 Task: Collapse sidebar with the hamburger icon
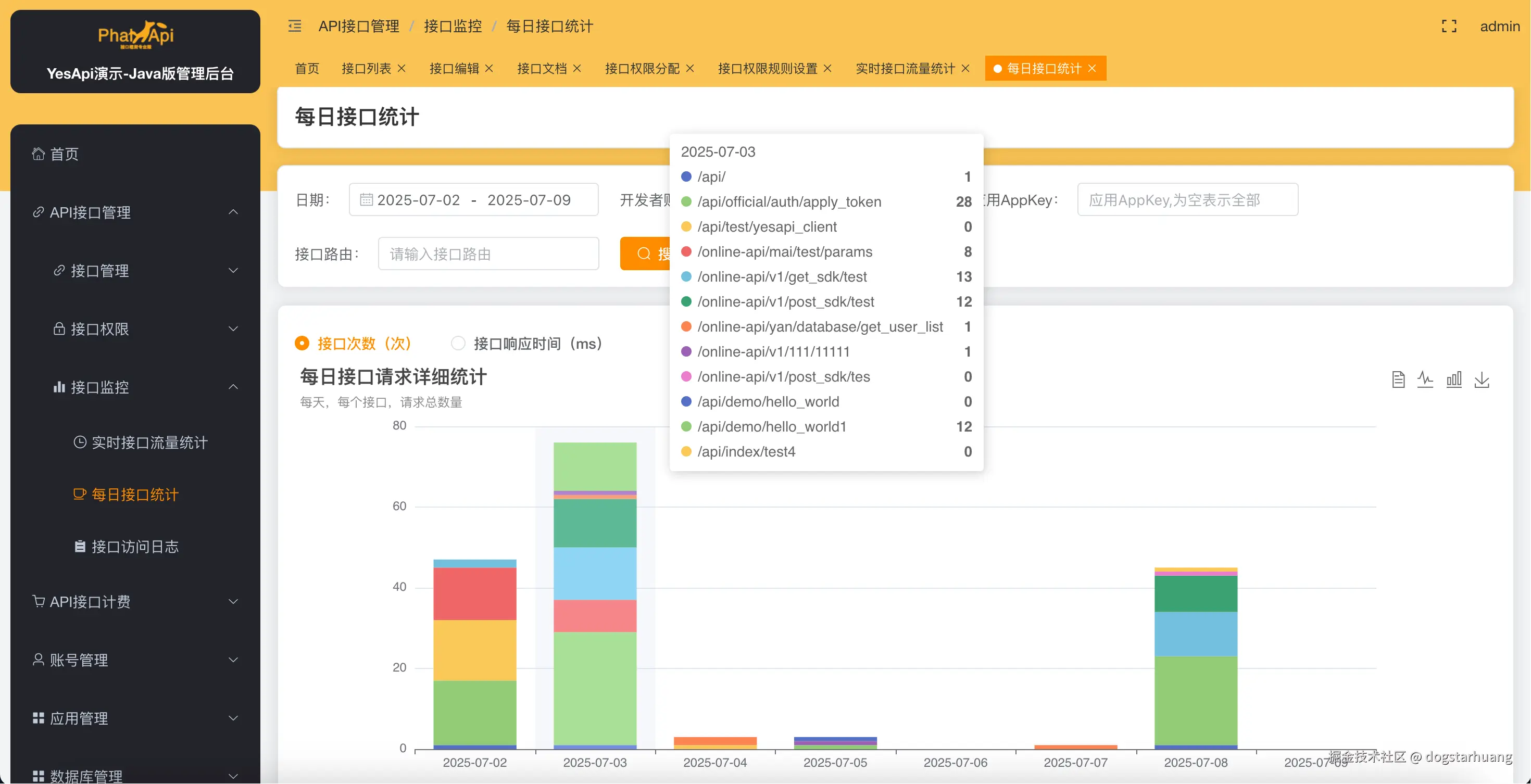(295, 26)
